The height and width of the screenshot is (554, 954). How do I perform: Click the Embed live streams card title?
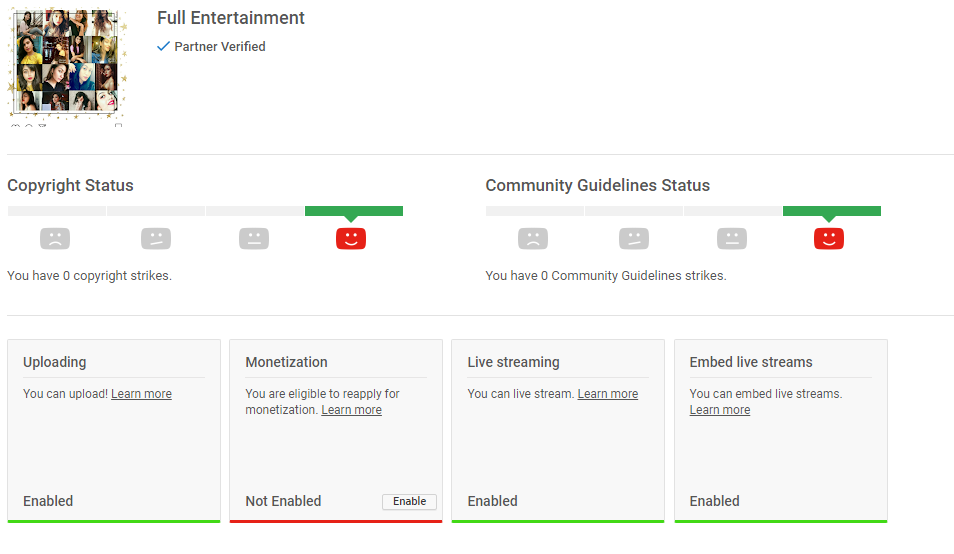[x=751, y=362]
